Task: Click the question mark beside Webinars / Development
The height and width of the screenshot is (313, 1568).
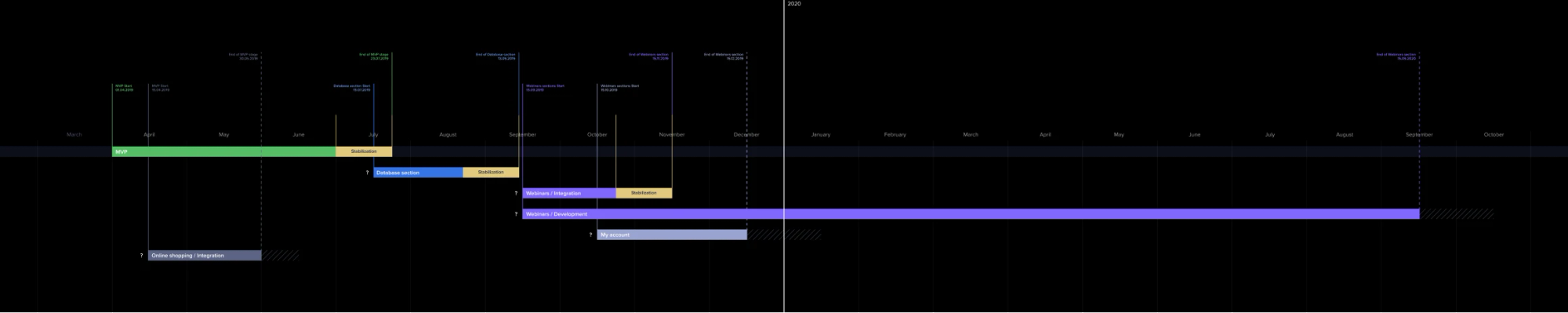Action: (x=516, y=213)
